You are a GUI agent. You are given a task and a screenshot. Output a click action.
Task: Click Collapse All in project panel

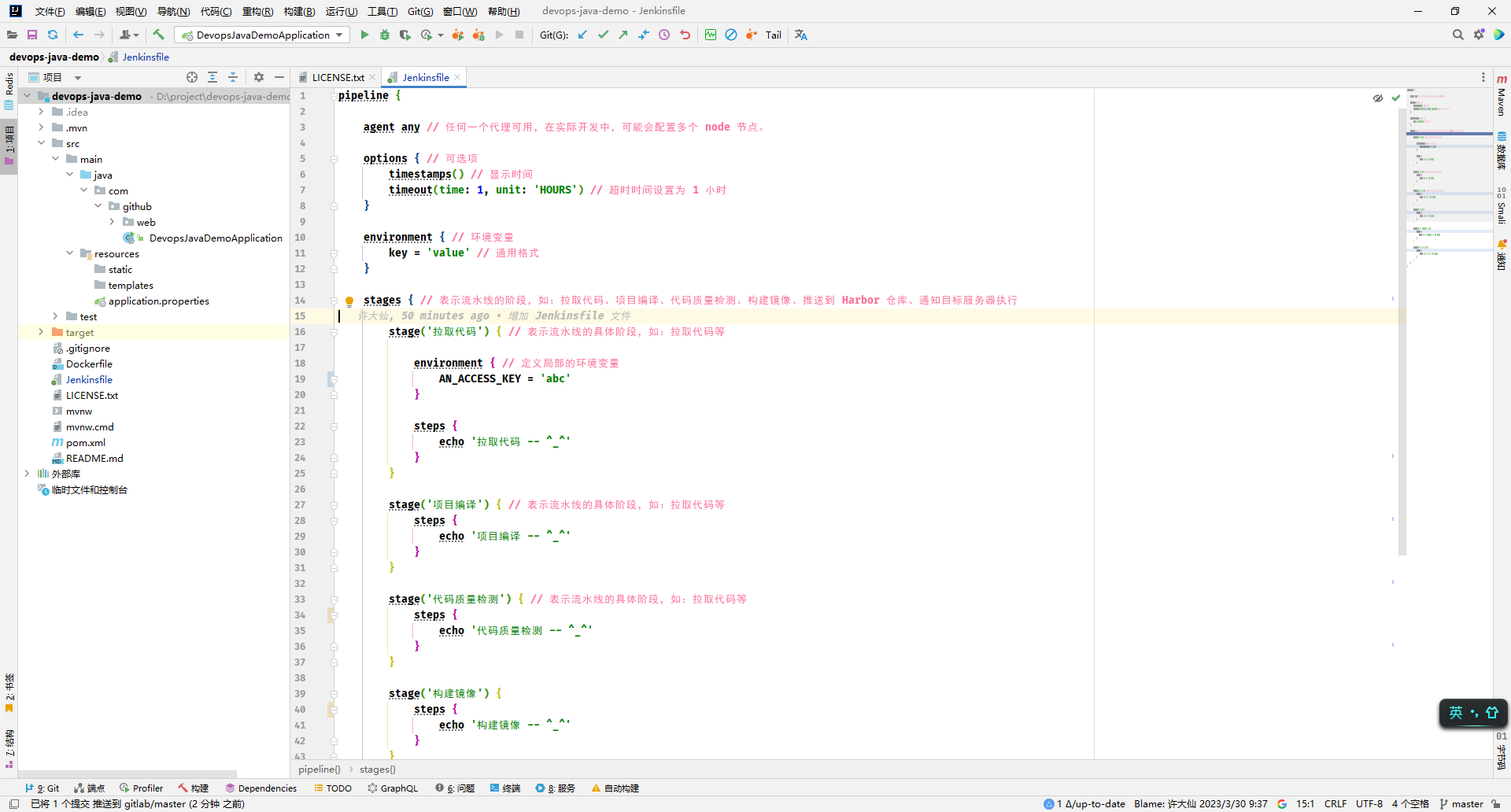(x=233, y=77)
